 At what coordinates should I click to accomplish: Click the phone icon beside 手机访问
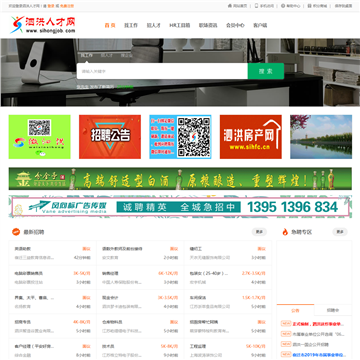pyautogui.click(x=256, y=6)
